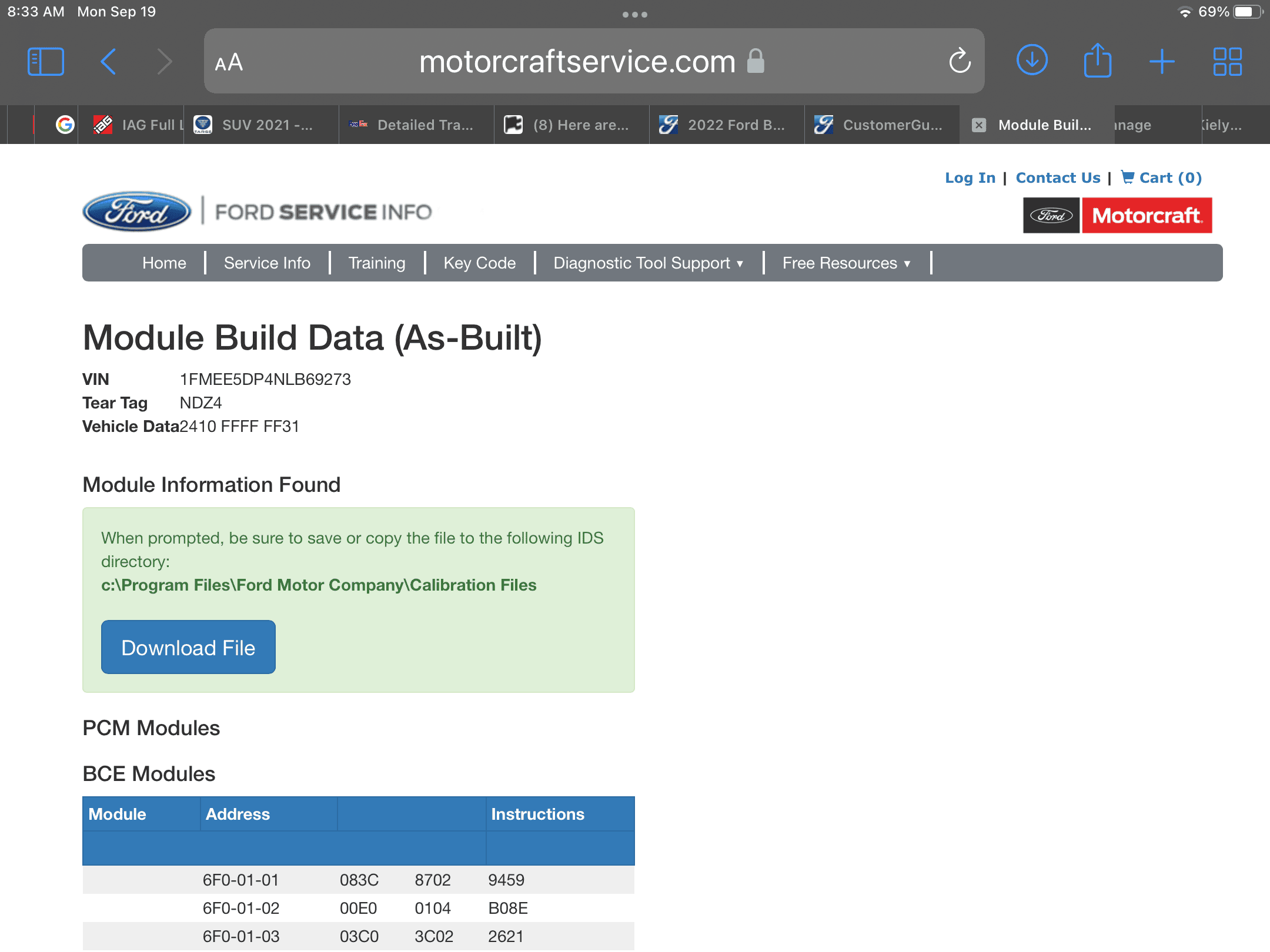Image resolution: width=1270 pixels, height=952 pixels.
Task: Open Service Info menu item
Action: point(267,263)
